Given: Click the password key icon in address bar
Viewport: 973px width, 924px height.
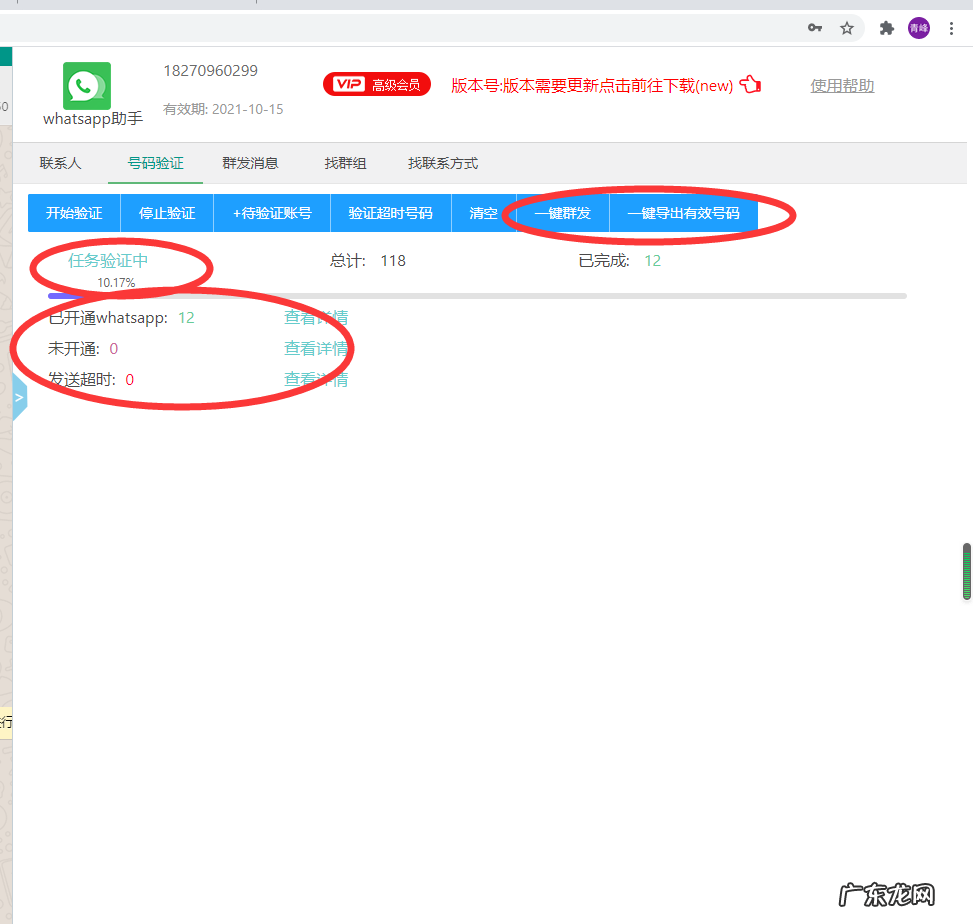Looking at the screenshot, I should click(x=815, y=28).
